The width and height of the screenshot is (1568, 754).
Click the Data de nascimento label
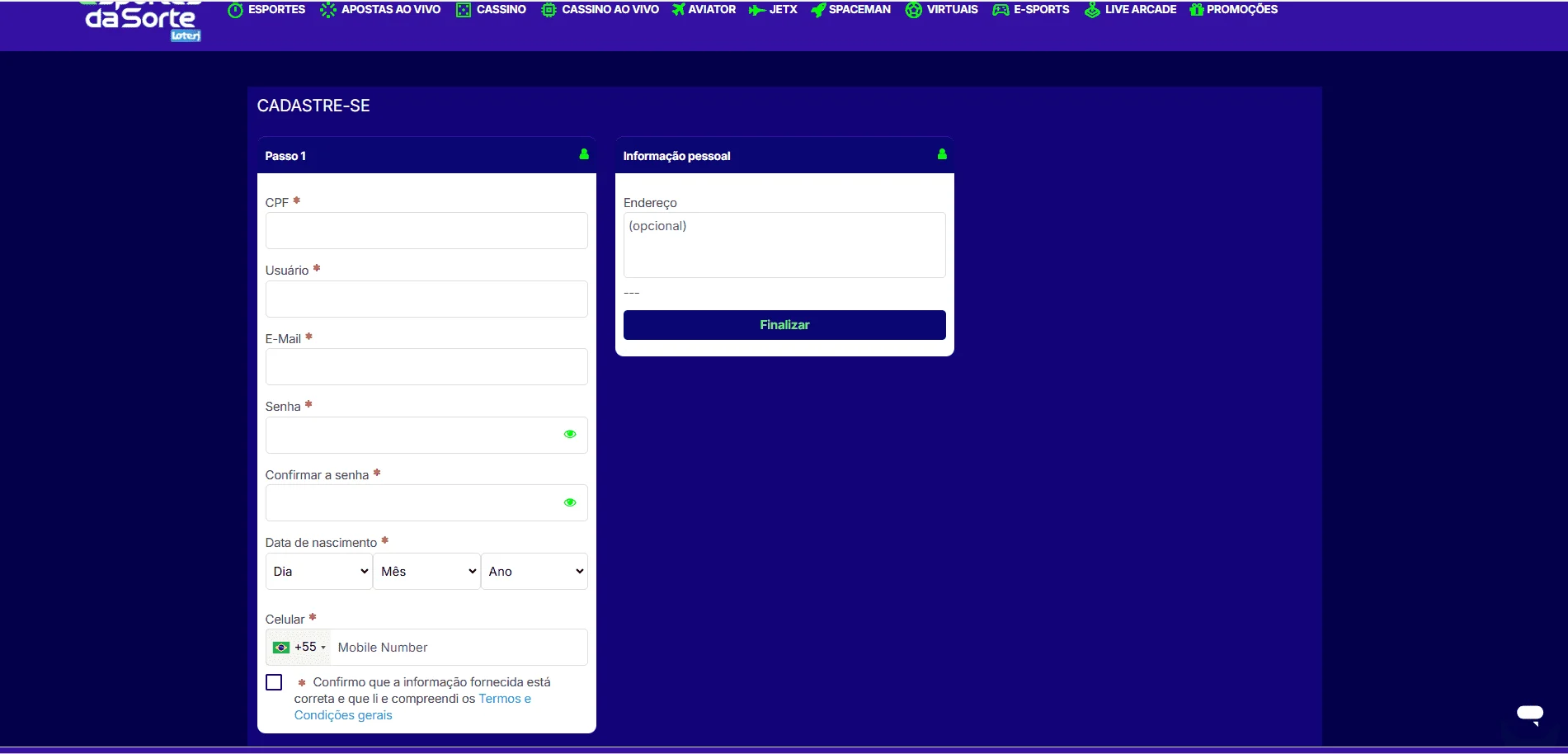(321, 543)
